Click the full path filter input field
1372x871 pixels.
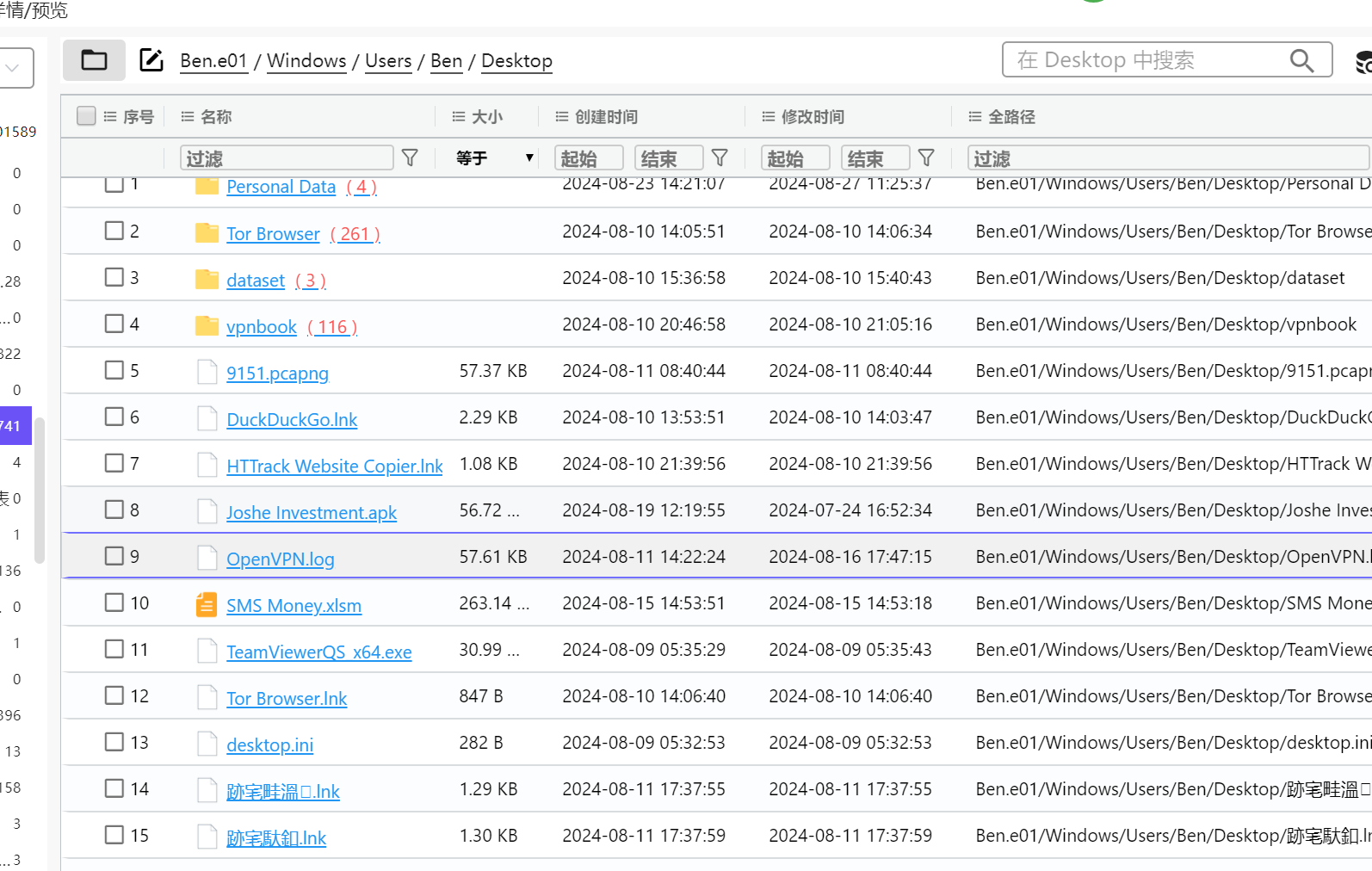[1168, 158]
